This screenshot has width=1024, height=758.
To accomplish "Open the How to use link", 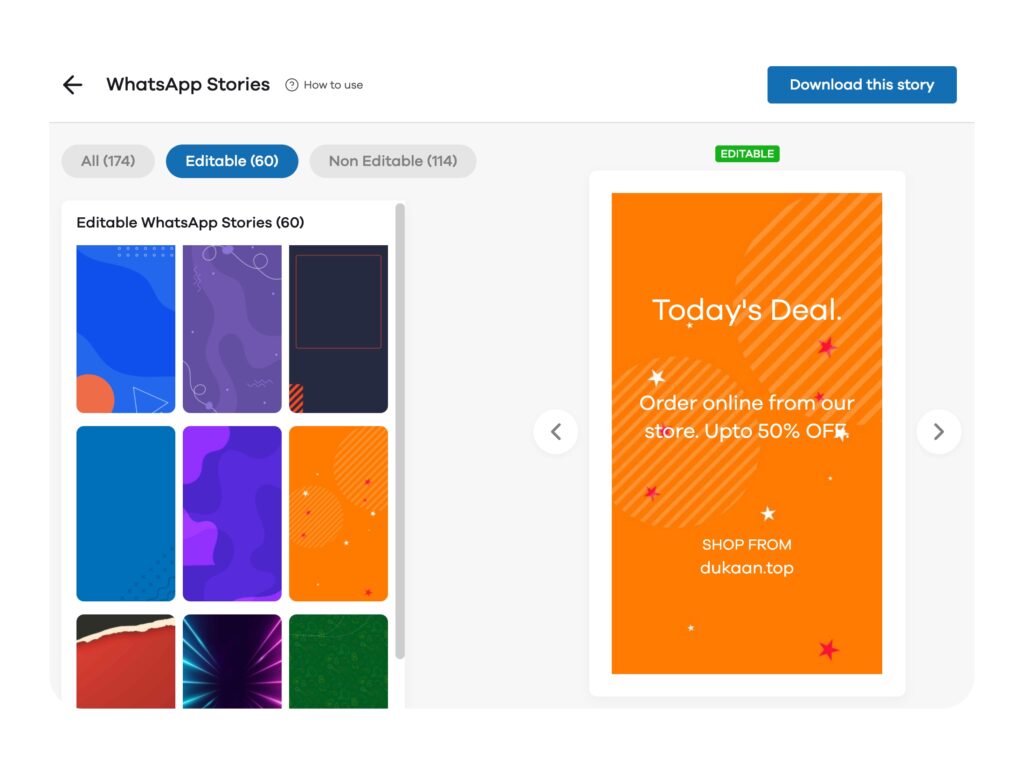I will [x=333, y=85].
